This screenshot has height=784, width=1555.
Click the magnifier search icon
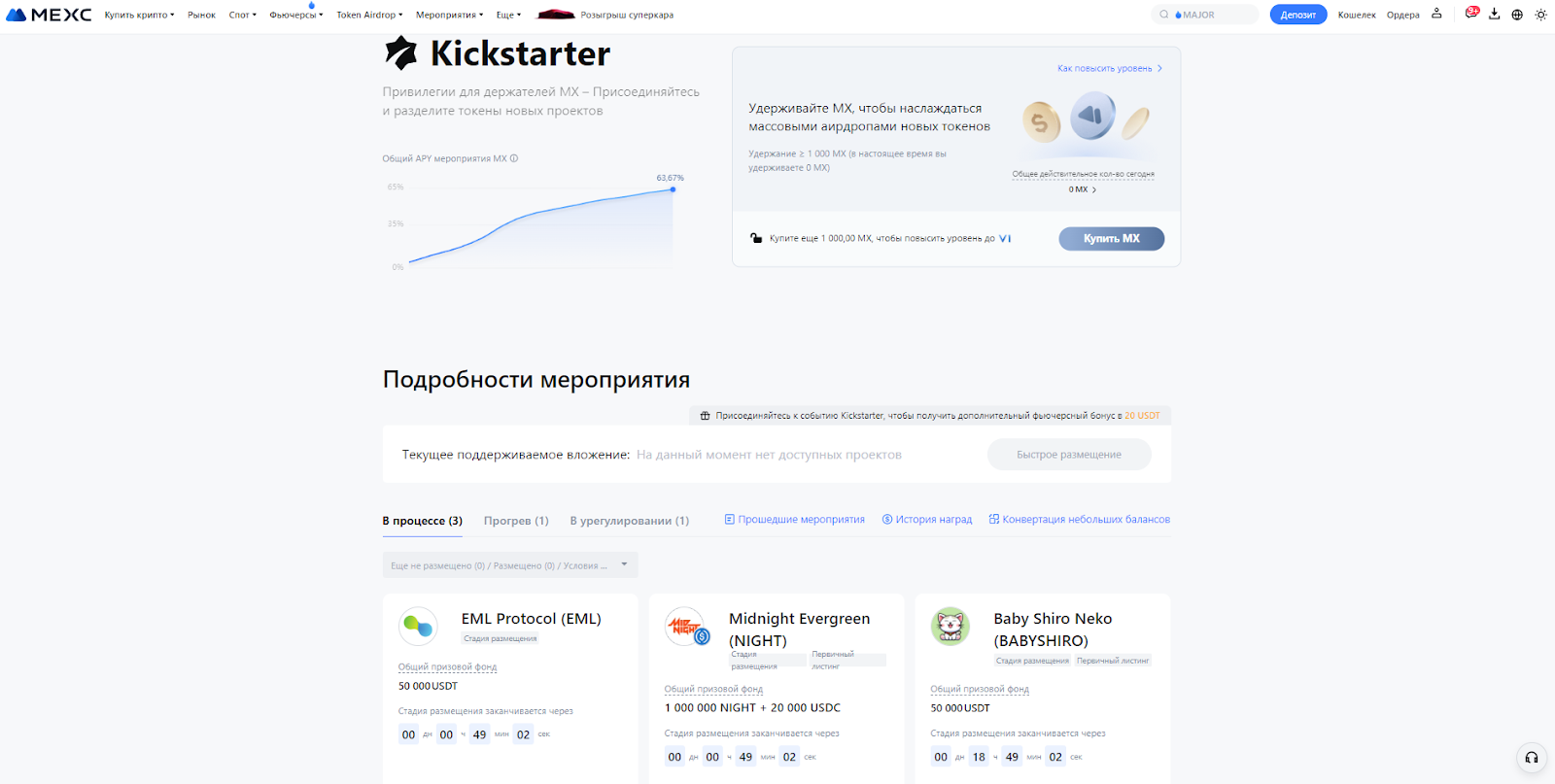(x=1163, y=15)
